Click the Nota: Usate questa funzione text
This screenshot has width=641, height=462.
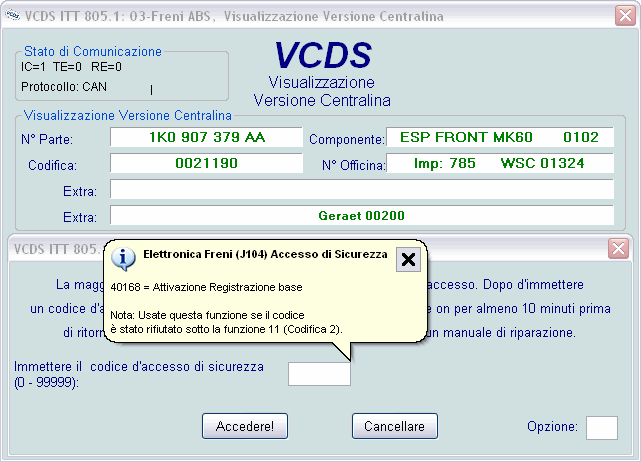(226, 322)
